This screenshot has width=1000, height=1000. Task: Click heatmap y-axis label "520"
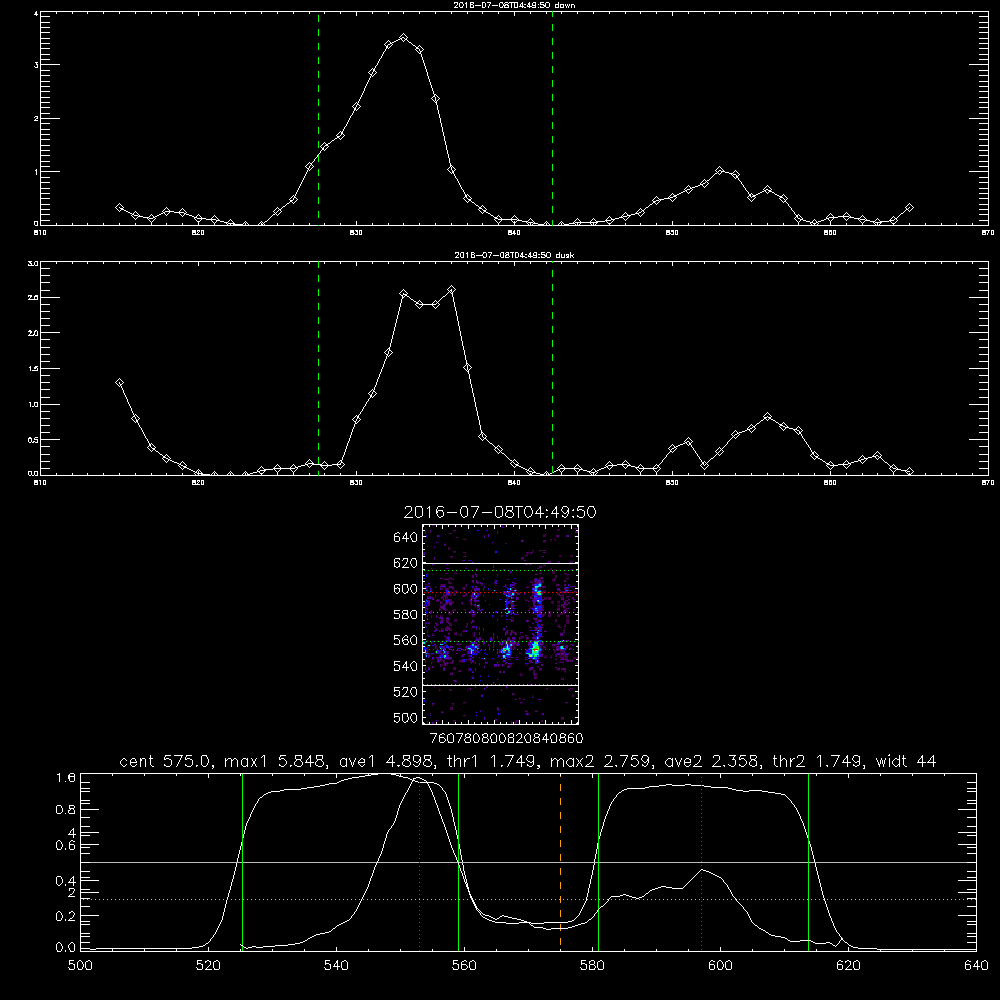(x=406, y=692)
